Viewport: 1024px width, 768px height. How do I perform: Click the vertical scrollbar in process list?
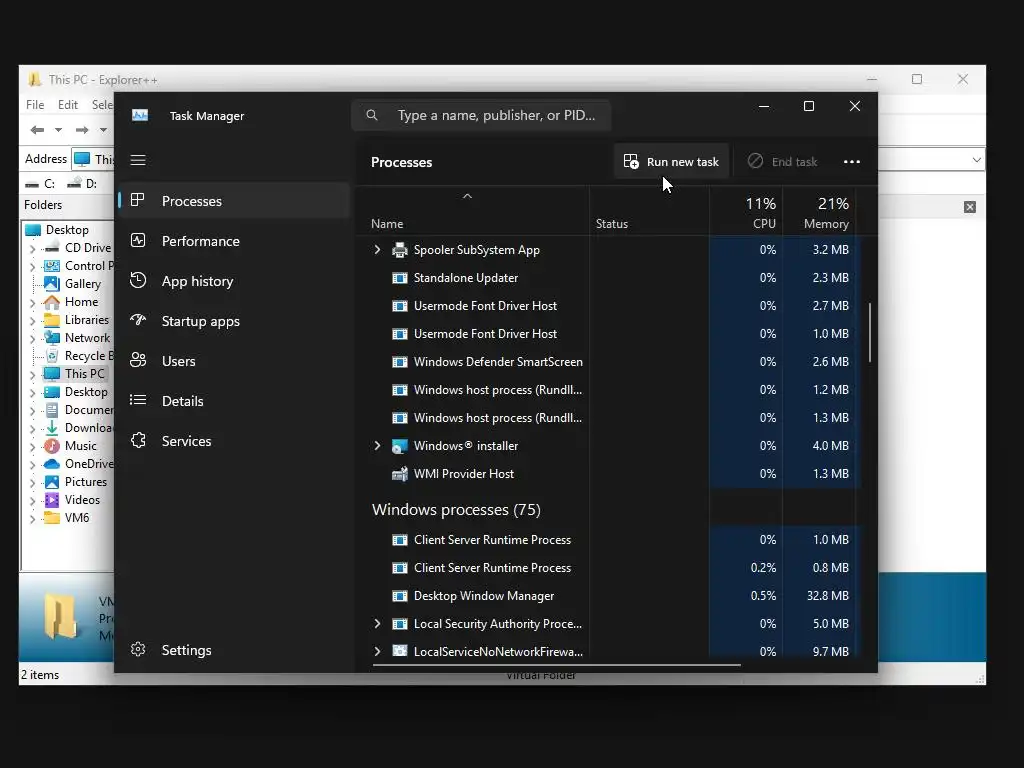(x=870, y=332)
